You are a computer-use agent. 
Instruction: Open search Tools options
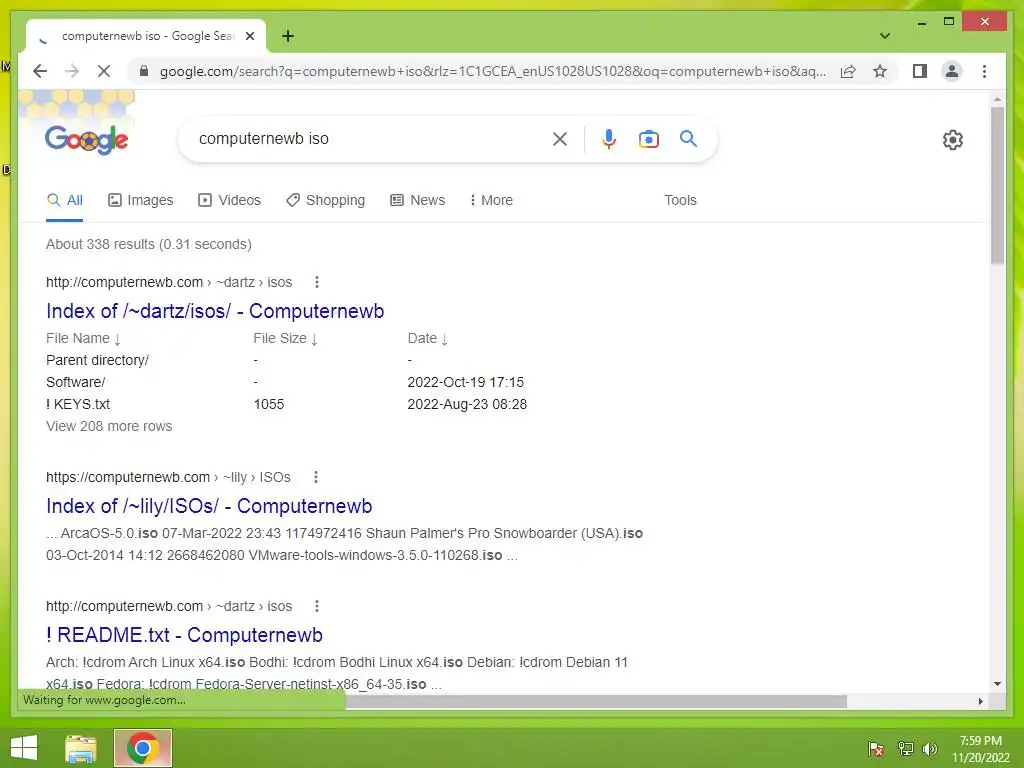[680, 200]
